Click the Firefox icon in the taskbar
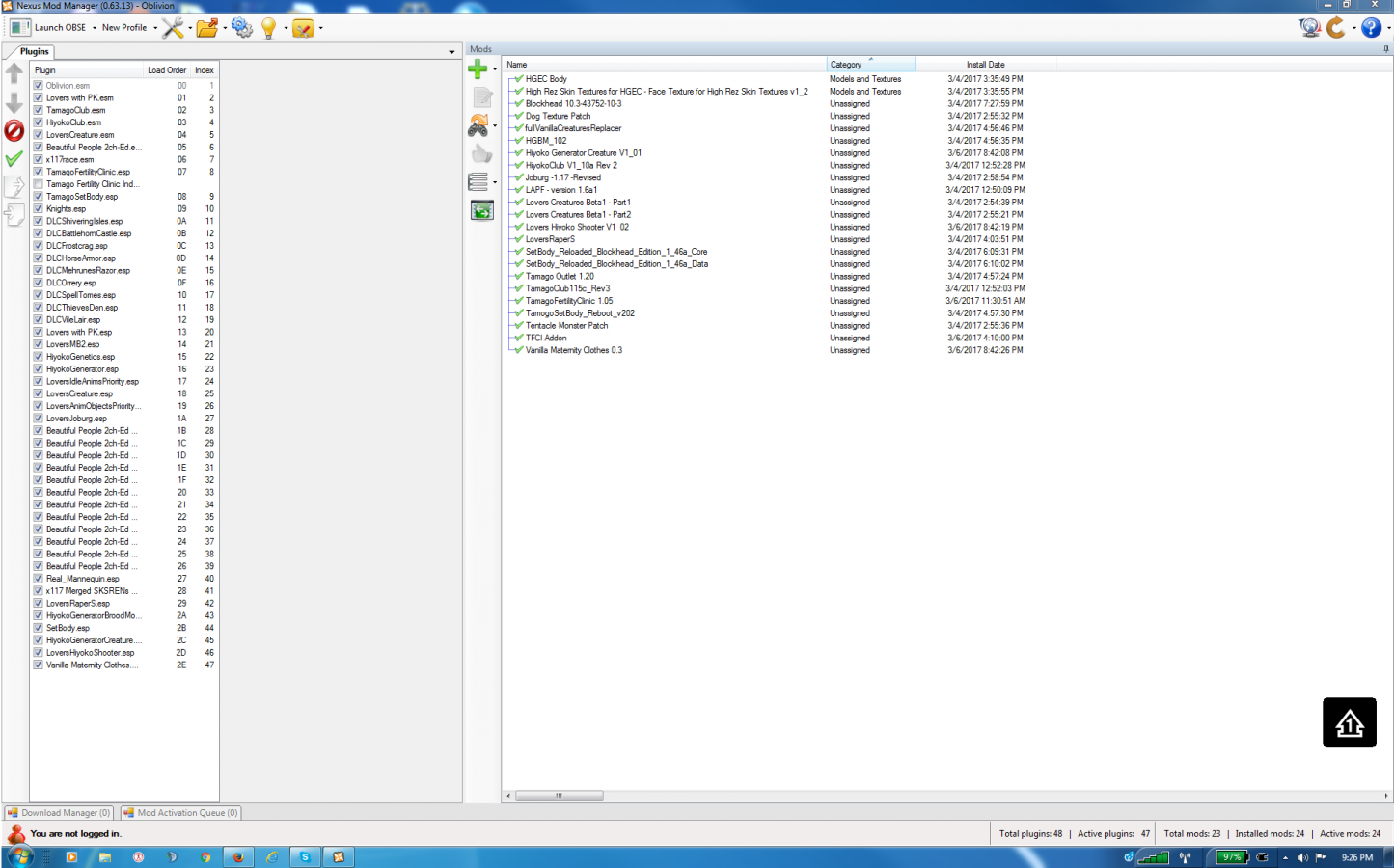The width and height of the screenshot is (1394, 868). click(x=237, y=856)
